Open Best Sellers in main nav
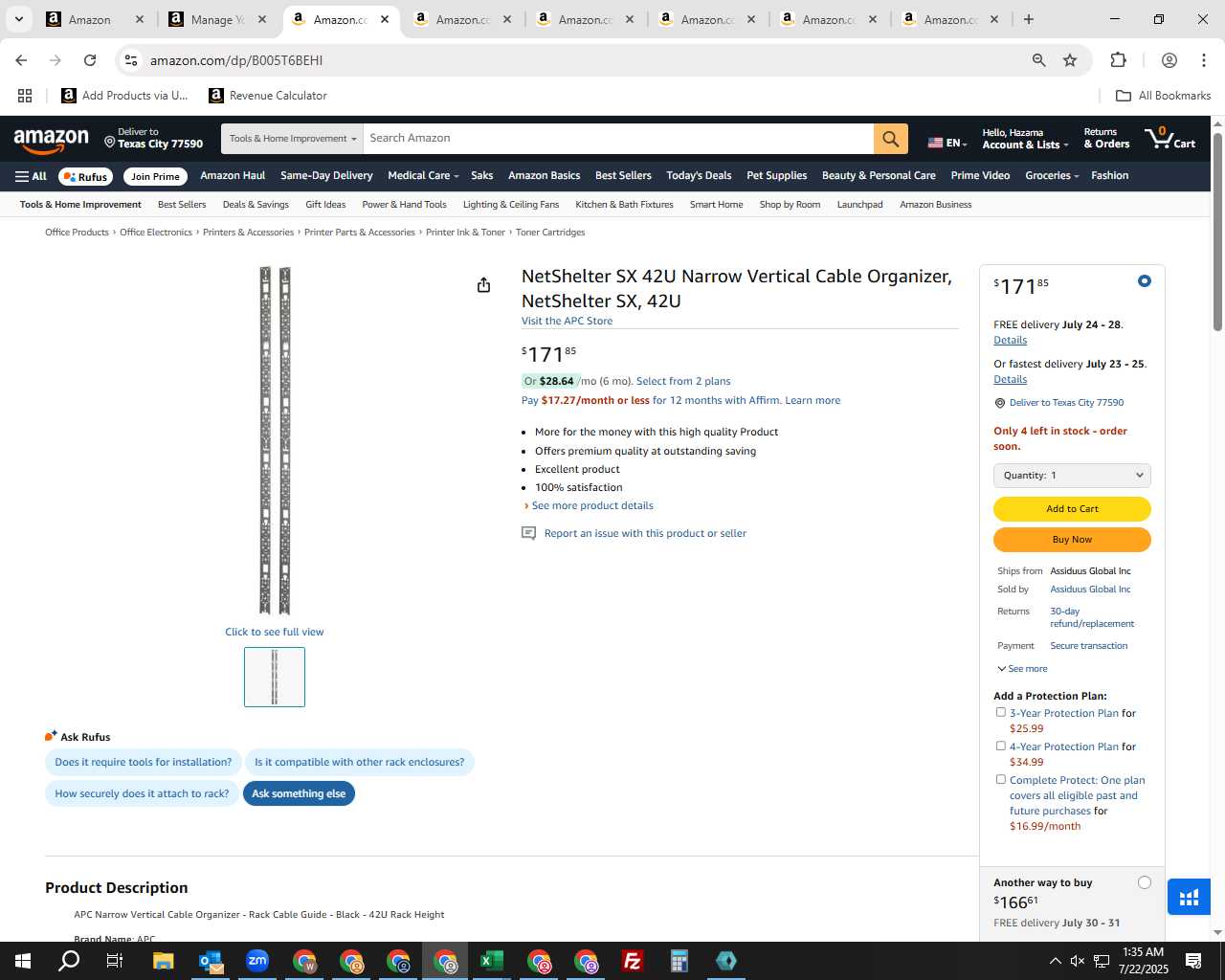This screenshot has height=980, width=1225. 623,176
